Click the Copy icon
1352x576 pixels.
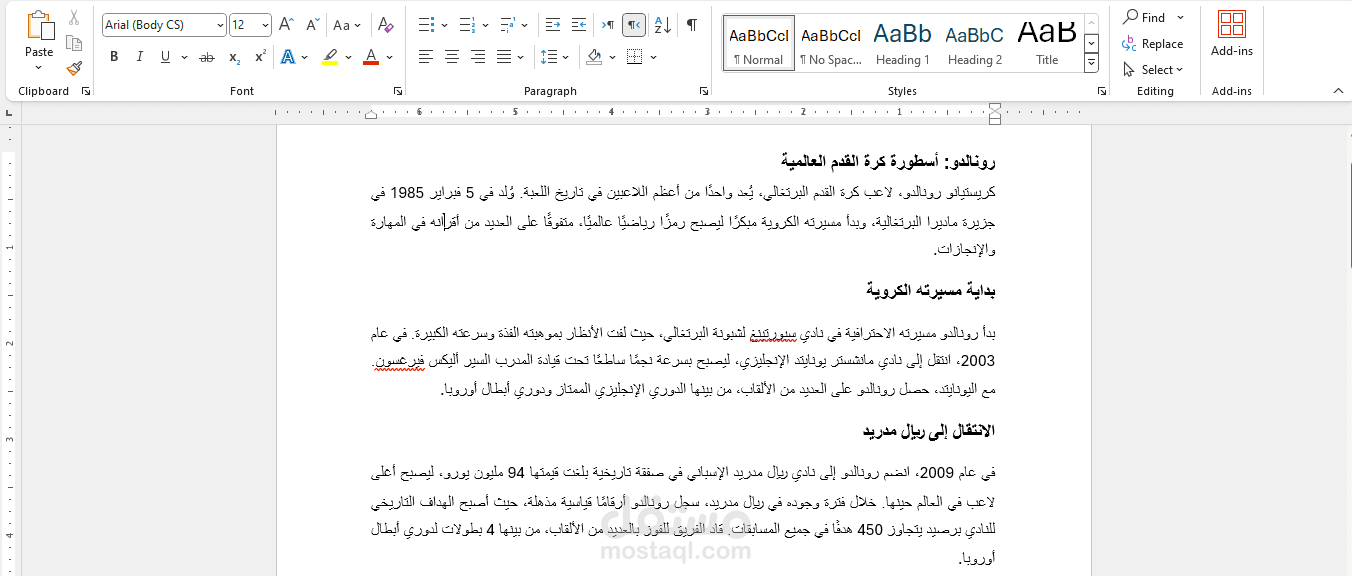(74, 43)
